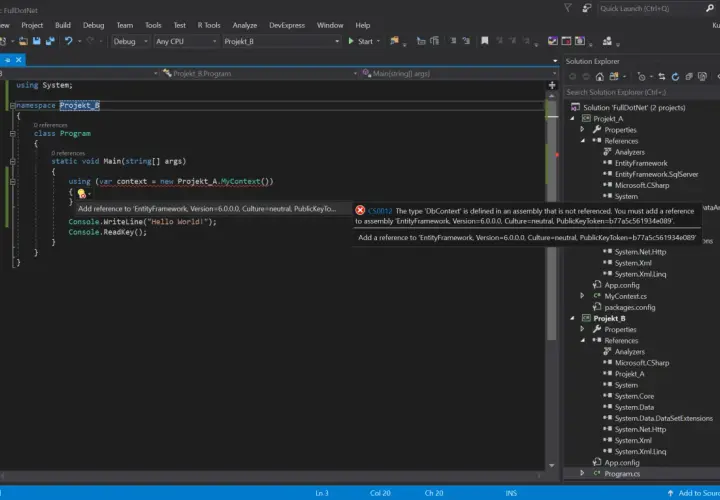This screenshot has height=500, width=720.
Task: Click the lightbulb quick actions icon
Action: point(81,194)
